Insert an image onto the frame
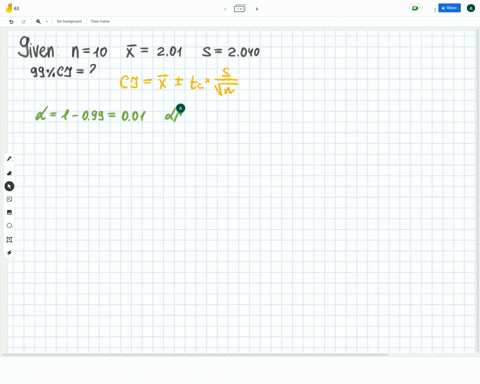This screenshot has height=384, width=480. (x=9, y=212)
